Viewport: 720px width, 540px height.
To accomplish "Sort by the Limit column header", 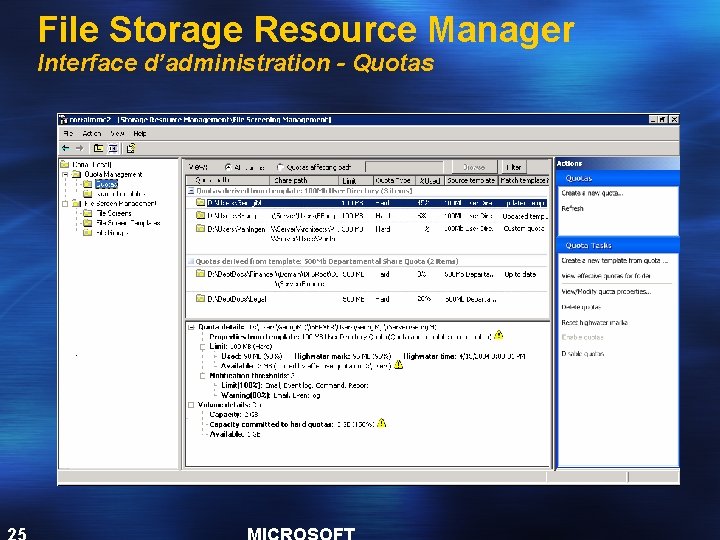I will (355, 180).
